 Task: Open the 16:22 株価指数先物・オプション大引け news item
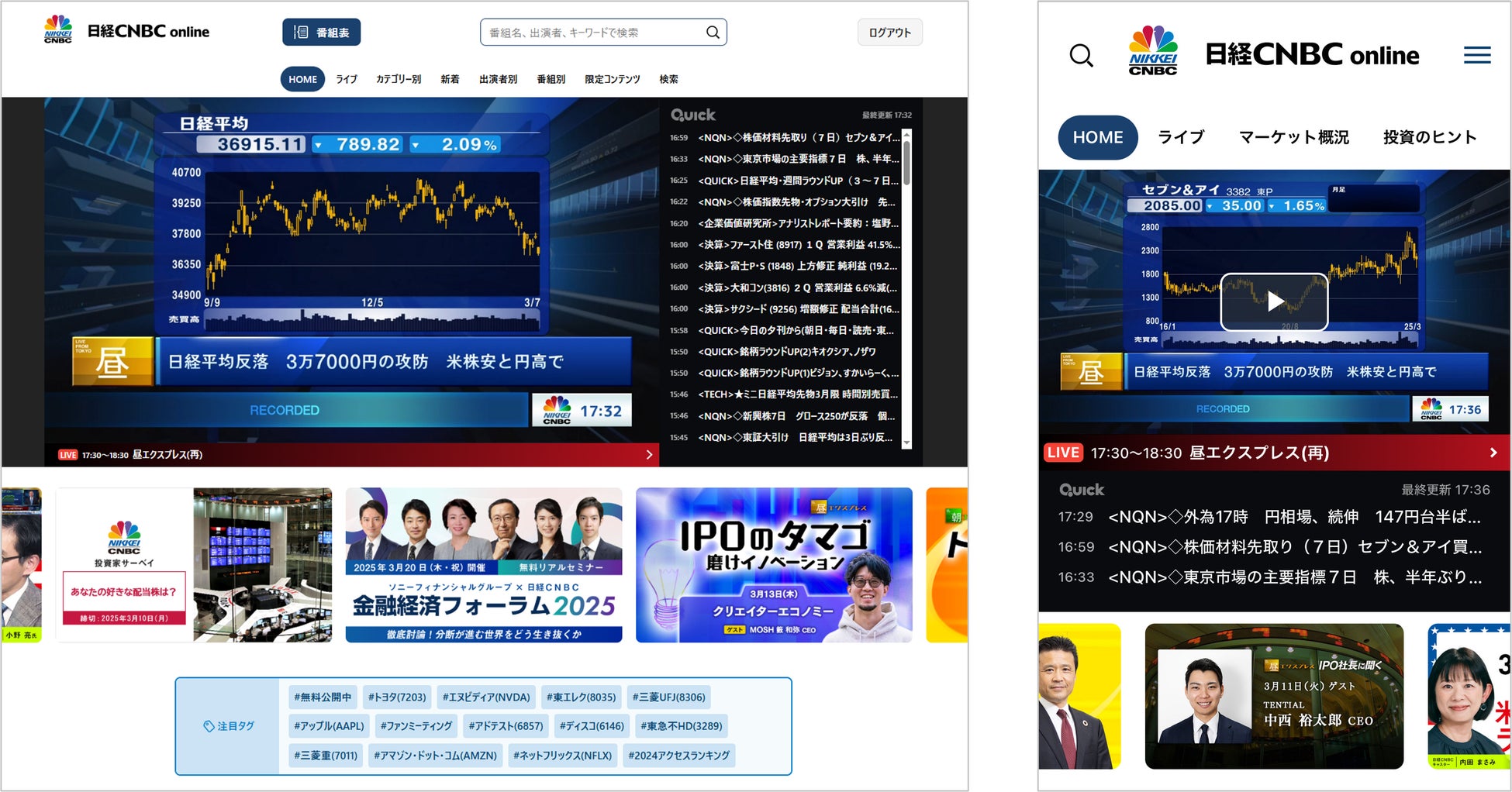(784, 202)
